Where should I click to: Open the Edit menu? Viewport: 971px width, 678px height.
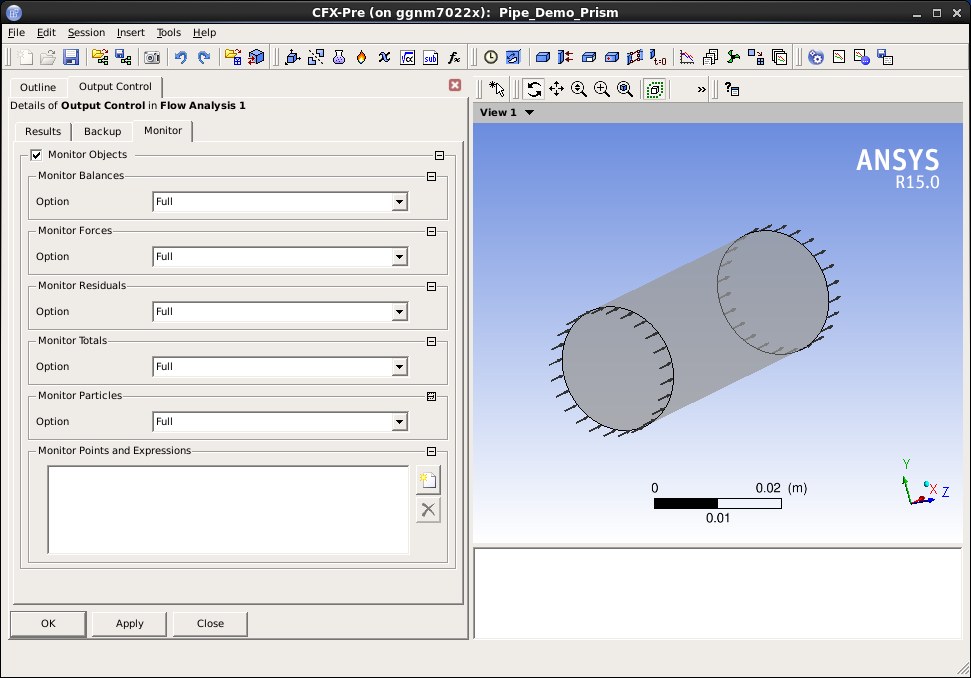tap(46, 33)
